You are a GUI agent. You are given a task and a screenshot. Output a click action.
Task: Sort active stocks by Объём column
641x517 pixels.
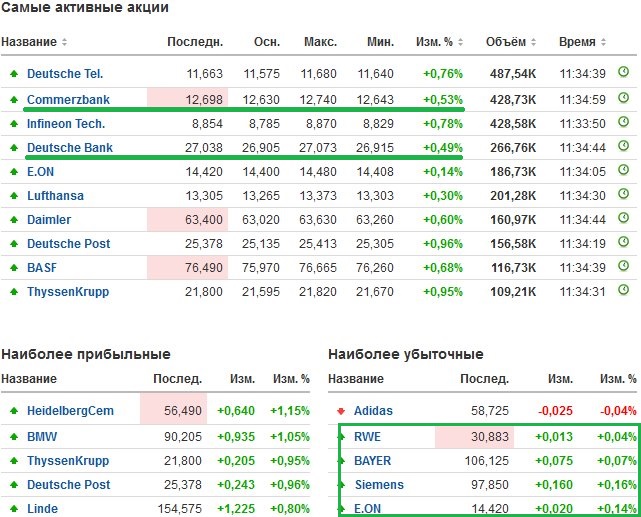click(x=510, y=42)
